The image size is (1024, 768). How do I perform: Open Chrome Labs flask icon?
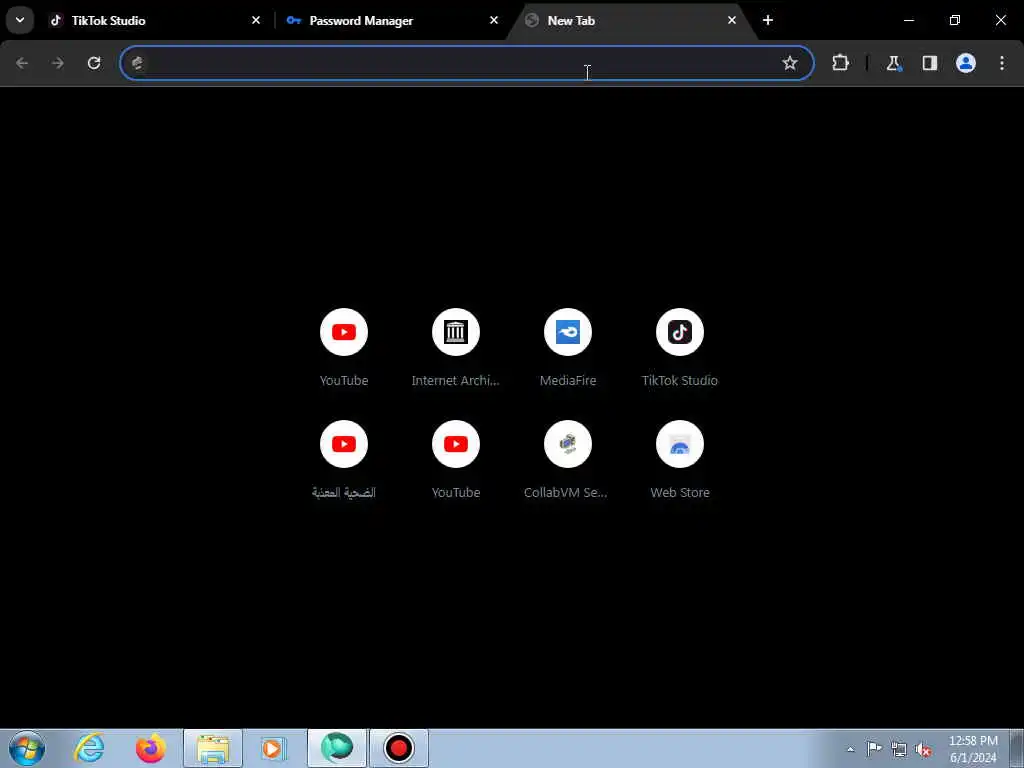tap(893, 63)
